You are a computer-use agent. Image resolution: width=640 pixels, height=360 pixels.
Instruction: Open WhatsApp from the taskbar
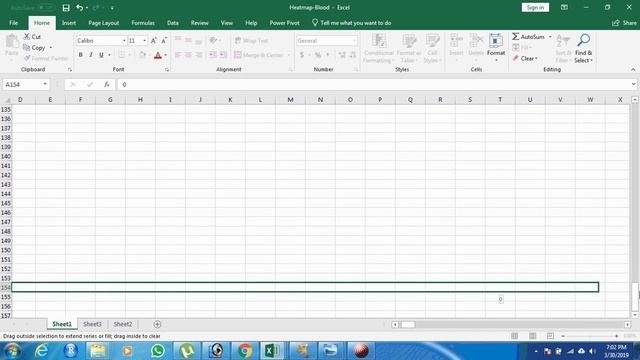(x=158, y=351)
